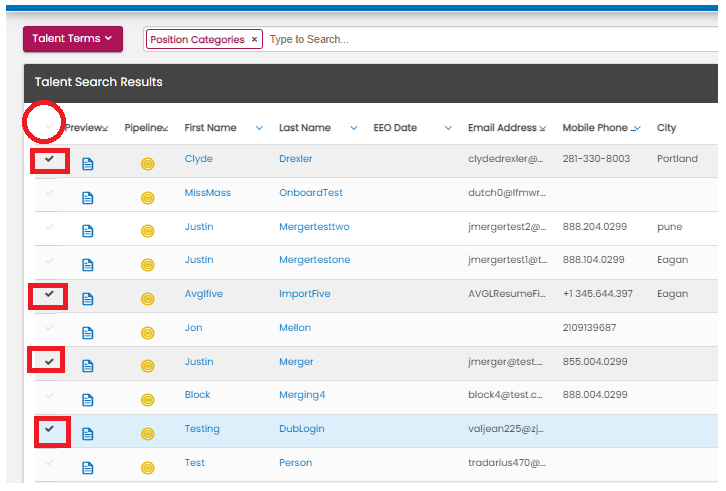726x491 pixels.
Task: Open the OnboardTest last name link
Action: pos(311,193)
